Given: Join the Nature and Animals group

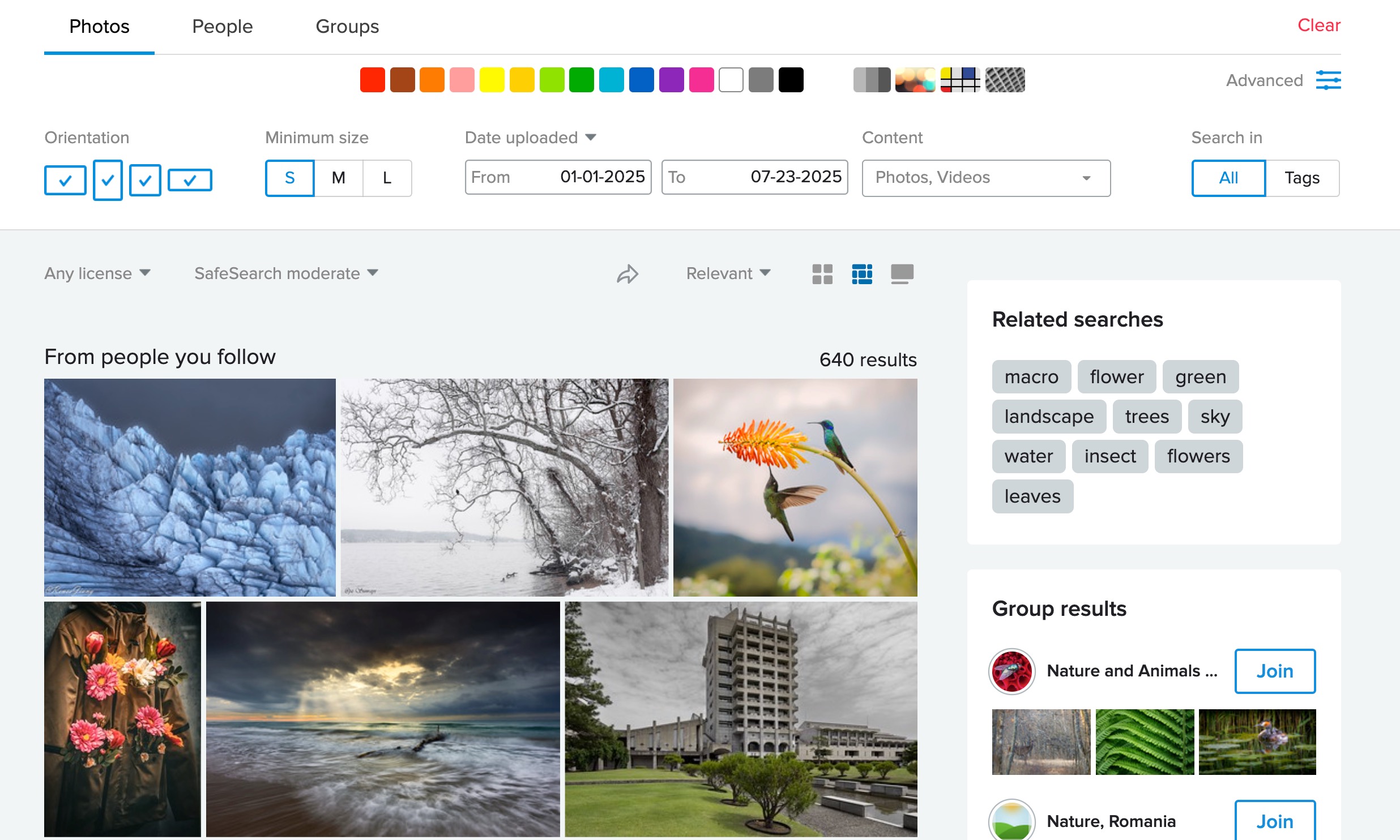Looking at the screenshot, I should [1274, 671].
